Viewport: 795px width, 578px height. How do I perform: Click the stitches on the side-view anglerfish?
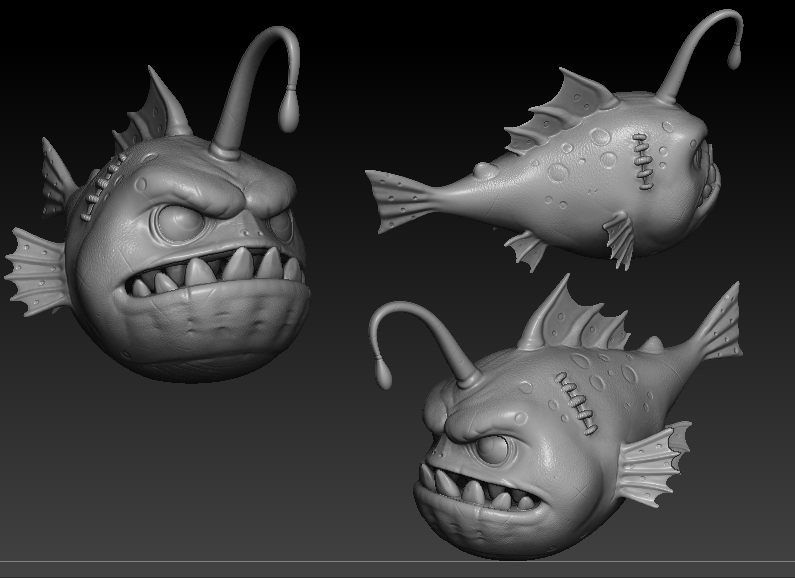[x=642, y=161]
